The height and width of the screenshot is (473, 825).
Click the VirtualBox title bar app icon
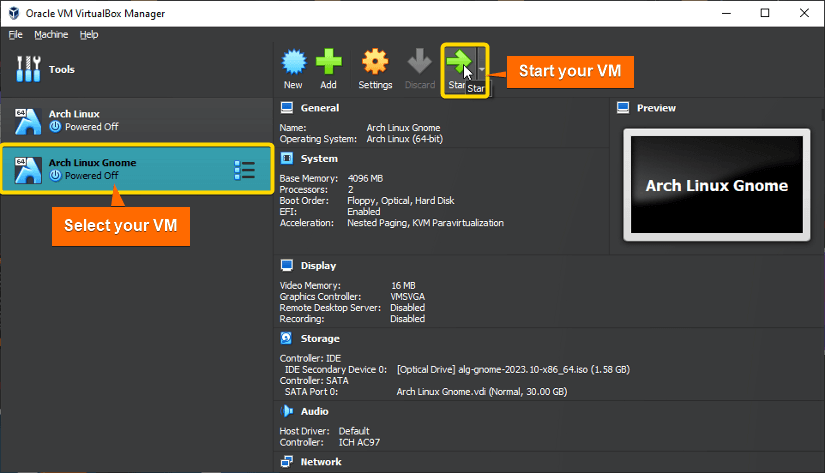(x=14, y=13)
